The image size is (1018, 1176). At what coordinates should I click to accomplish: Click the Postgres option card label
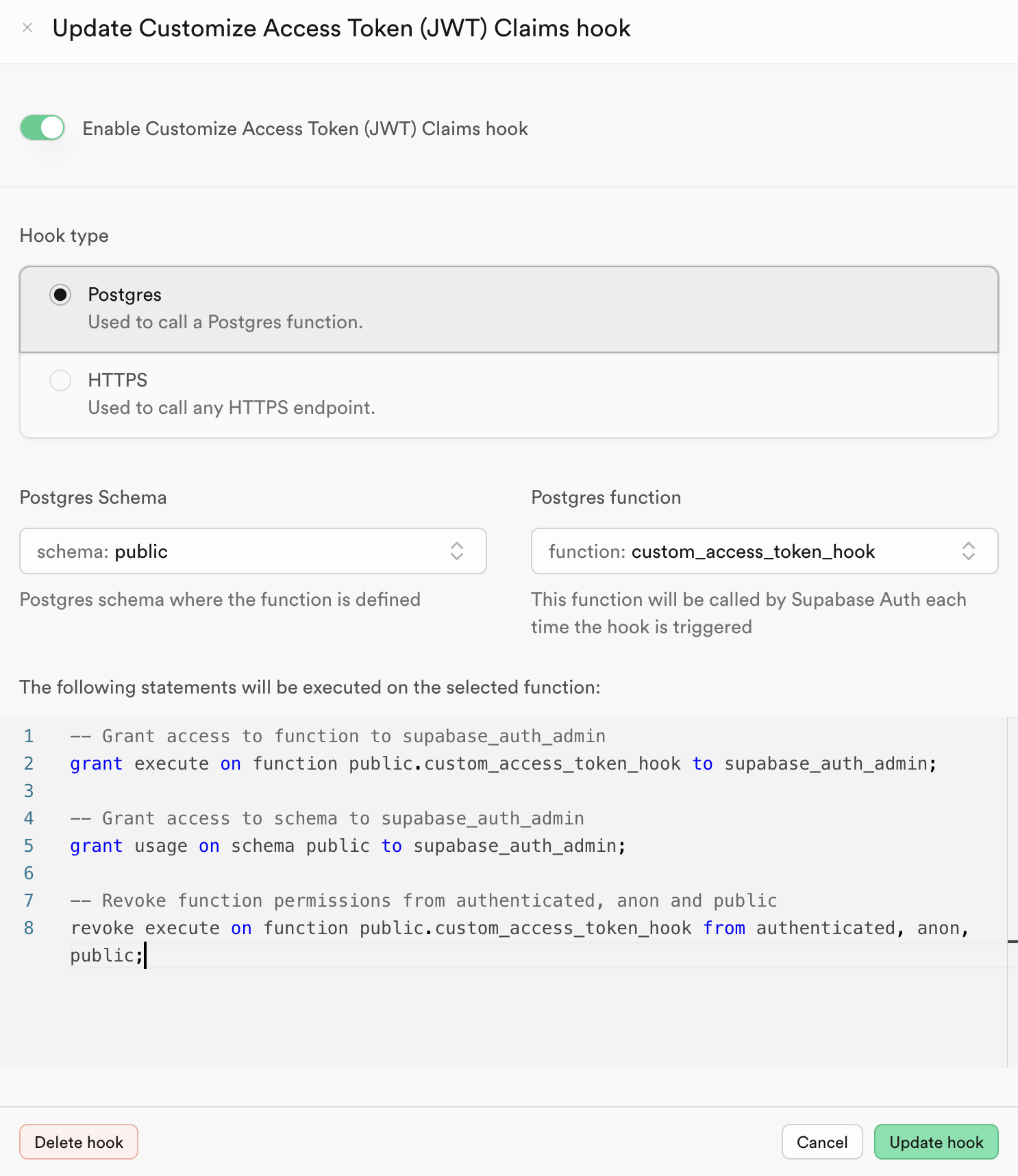(125, 295)
